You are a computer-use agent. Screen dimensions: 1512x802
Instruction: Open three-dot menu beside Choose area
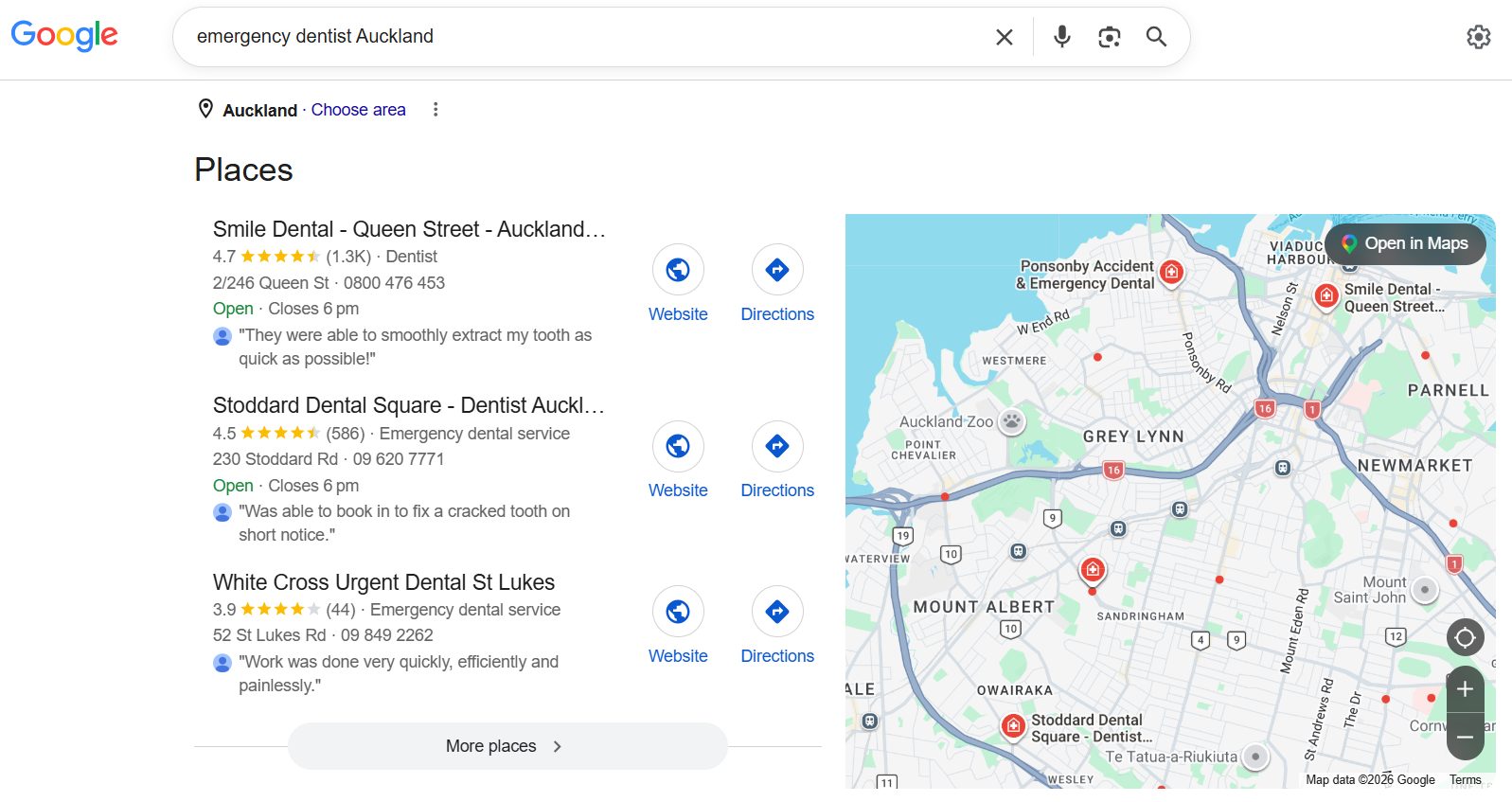pyautogui.click(x=436, y=110)
